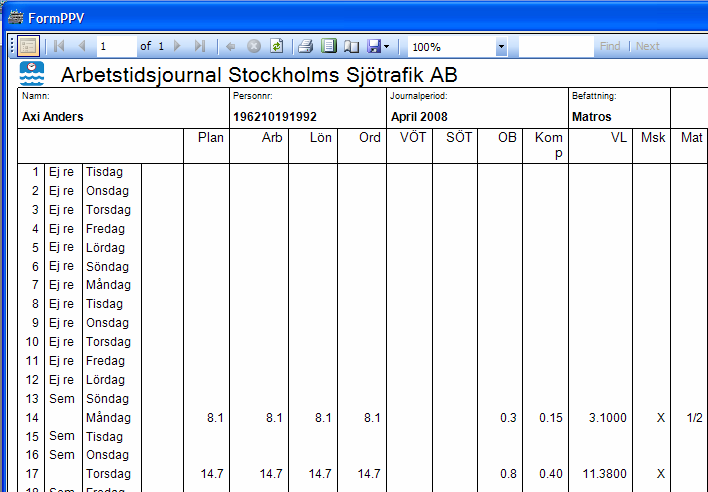
Task: Switch to print layout view
Action: pyautogui.click(x=329, y=46)
